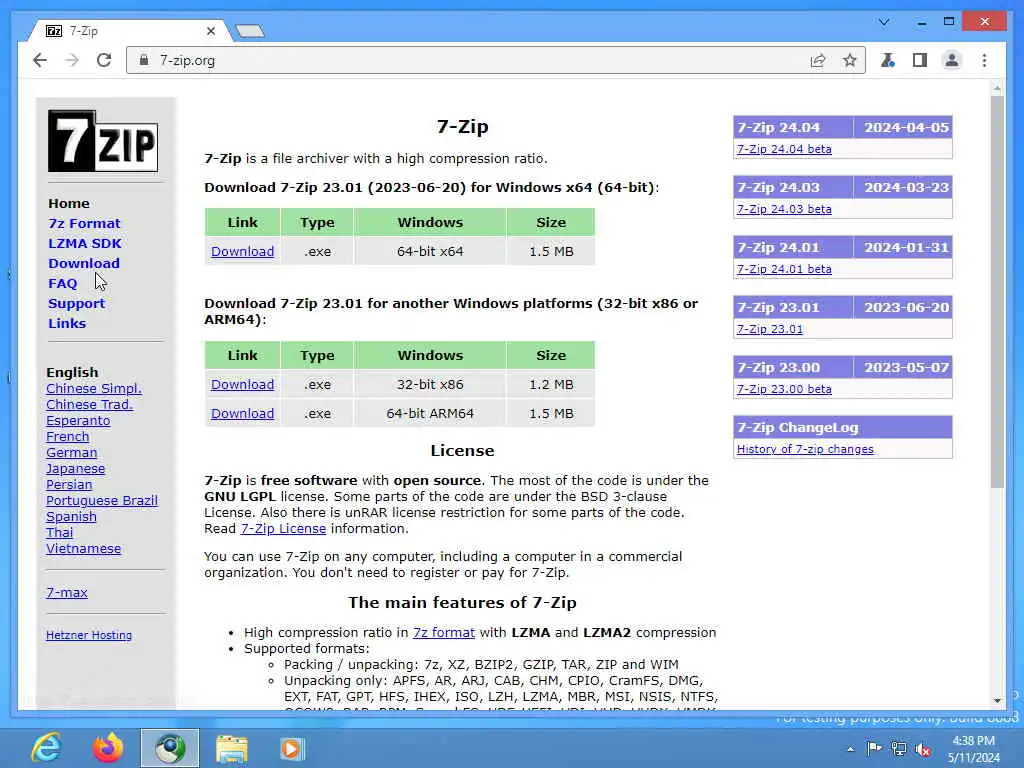The height and width of the screenshot is (768, 1024).
Task: Open the 7-max link
Action: (x=67, y=593)
